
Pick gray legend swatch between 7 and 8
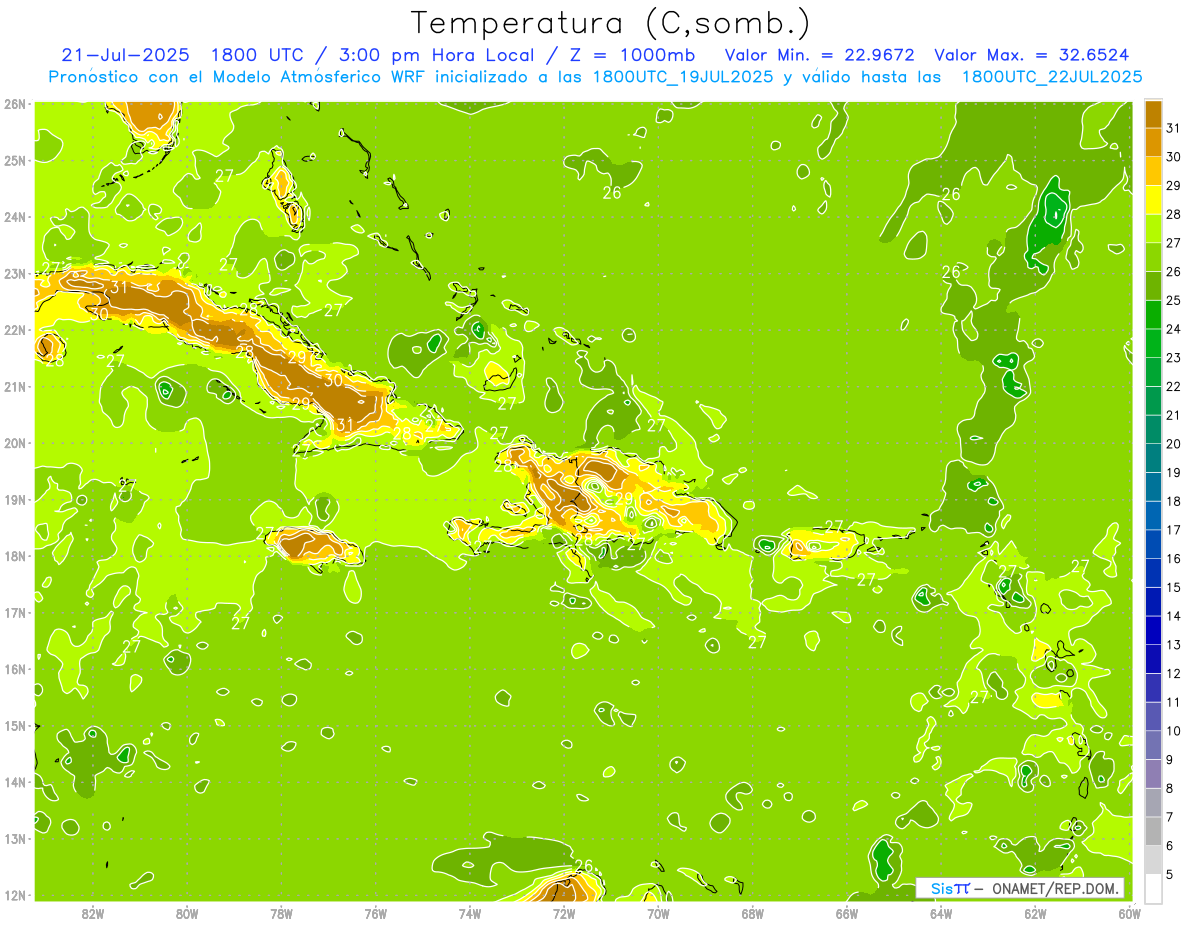coord(1153,802)
